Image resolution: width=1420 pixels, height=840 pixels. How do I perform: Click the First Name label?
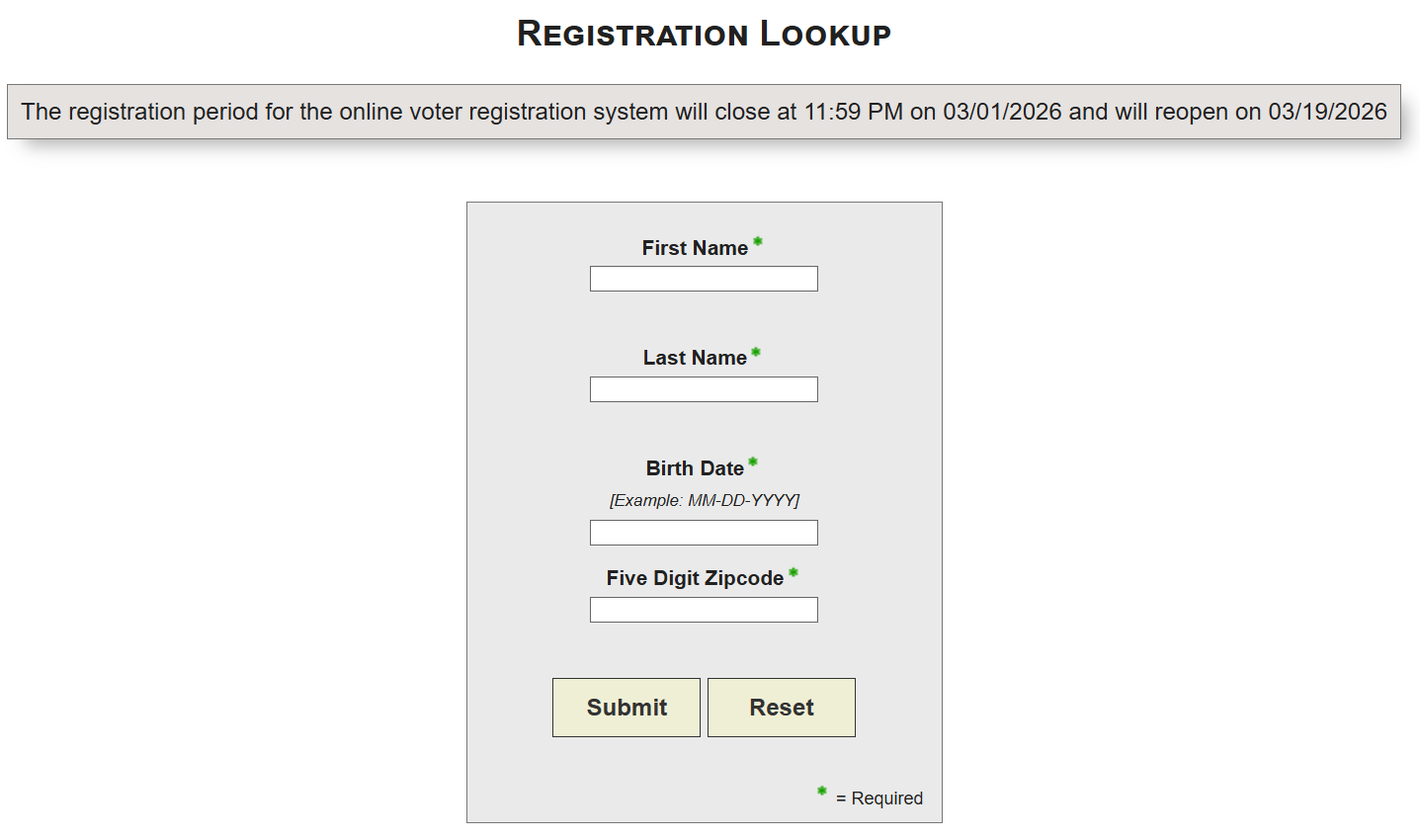click(695, 248)
